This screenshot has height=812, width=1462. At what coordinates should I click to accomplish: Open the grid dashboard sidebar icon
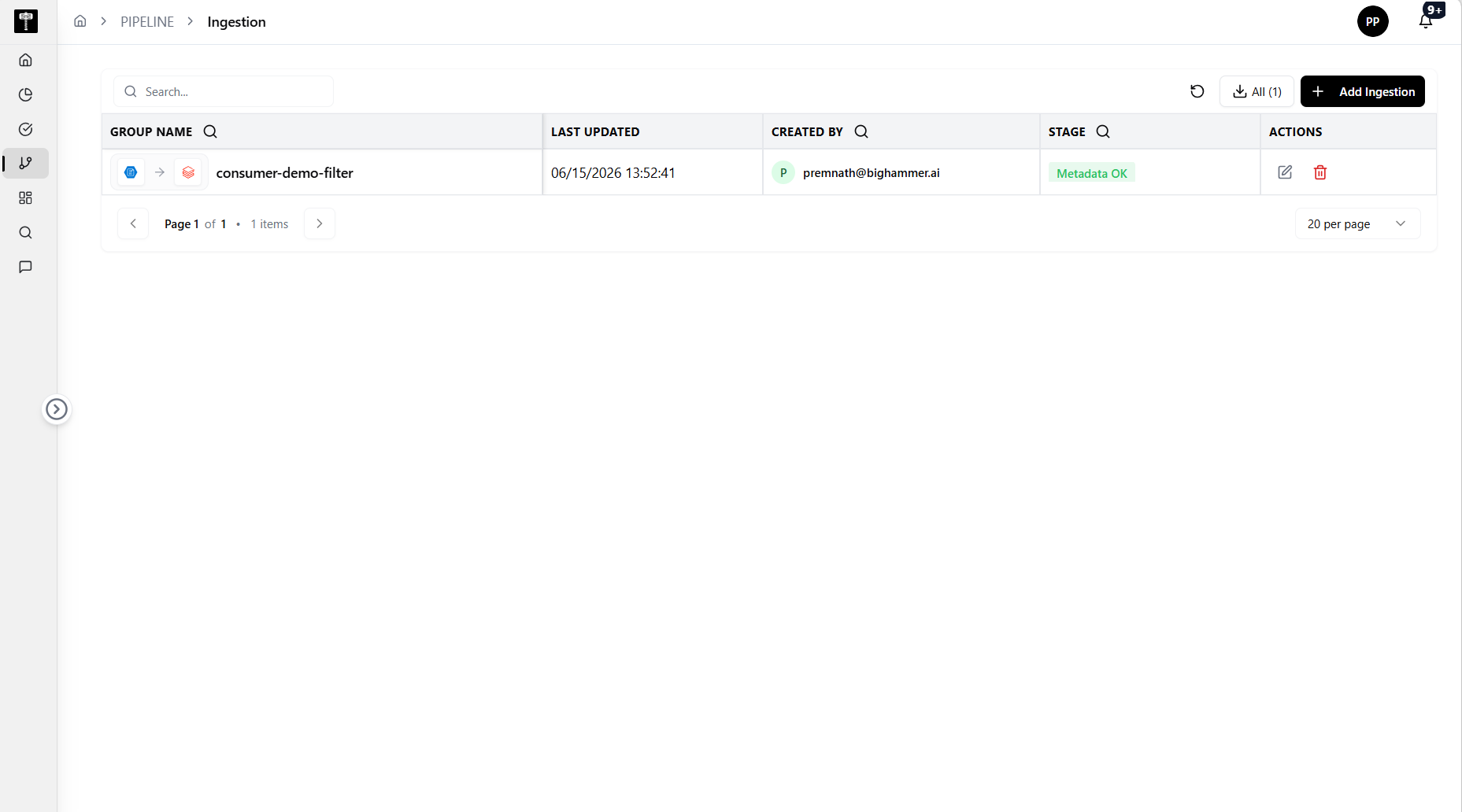[x=25, y=197]
